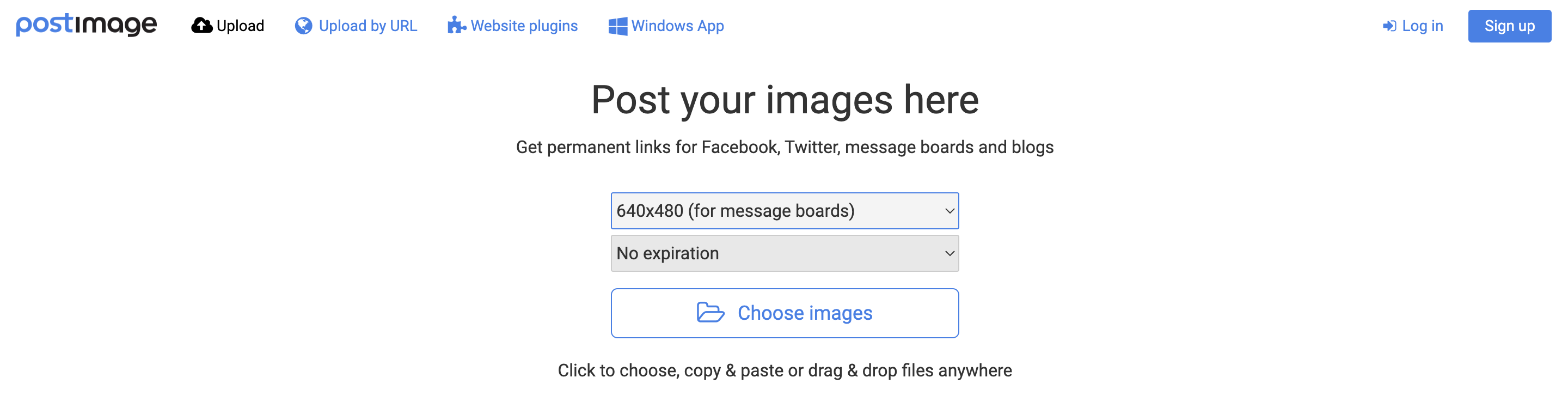Click the log in arrow icon
The image size is (1568, 420).
1388,26
